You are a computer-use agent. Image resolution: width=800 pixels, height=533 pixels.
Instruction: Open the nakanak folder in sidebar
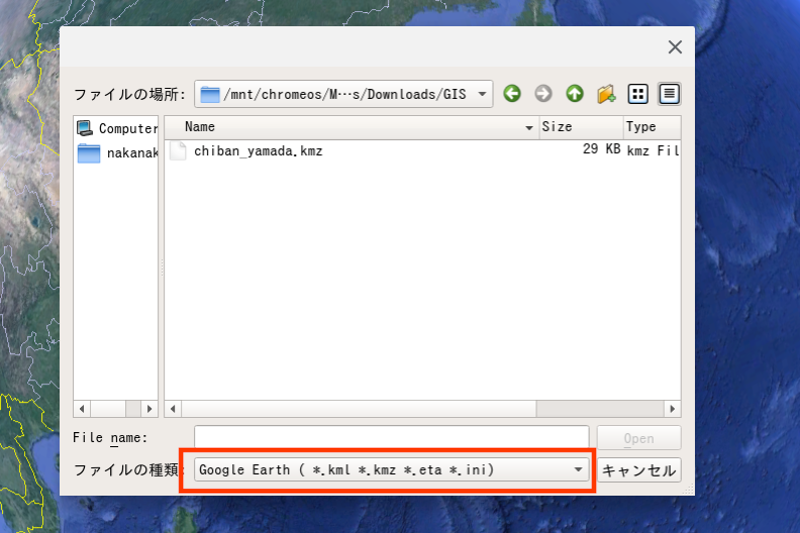(117, 153)
